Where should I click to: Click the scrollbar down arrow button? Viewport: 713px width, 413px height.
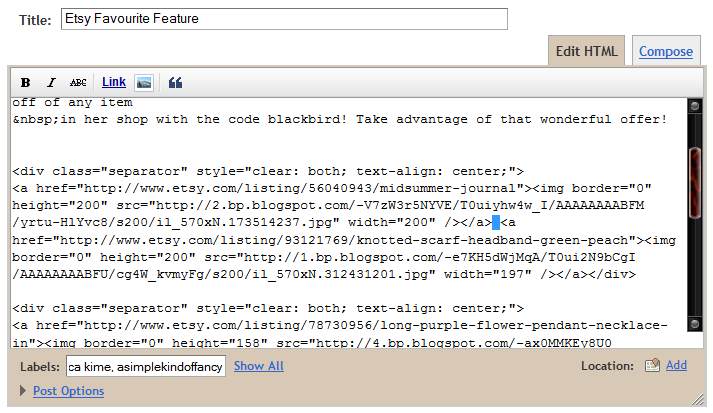[x=694, y=324]
